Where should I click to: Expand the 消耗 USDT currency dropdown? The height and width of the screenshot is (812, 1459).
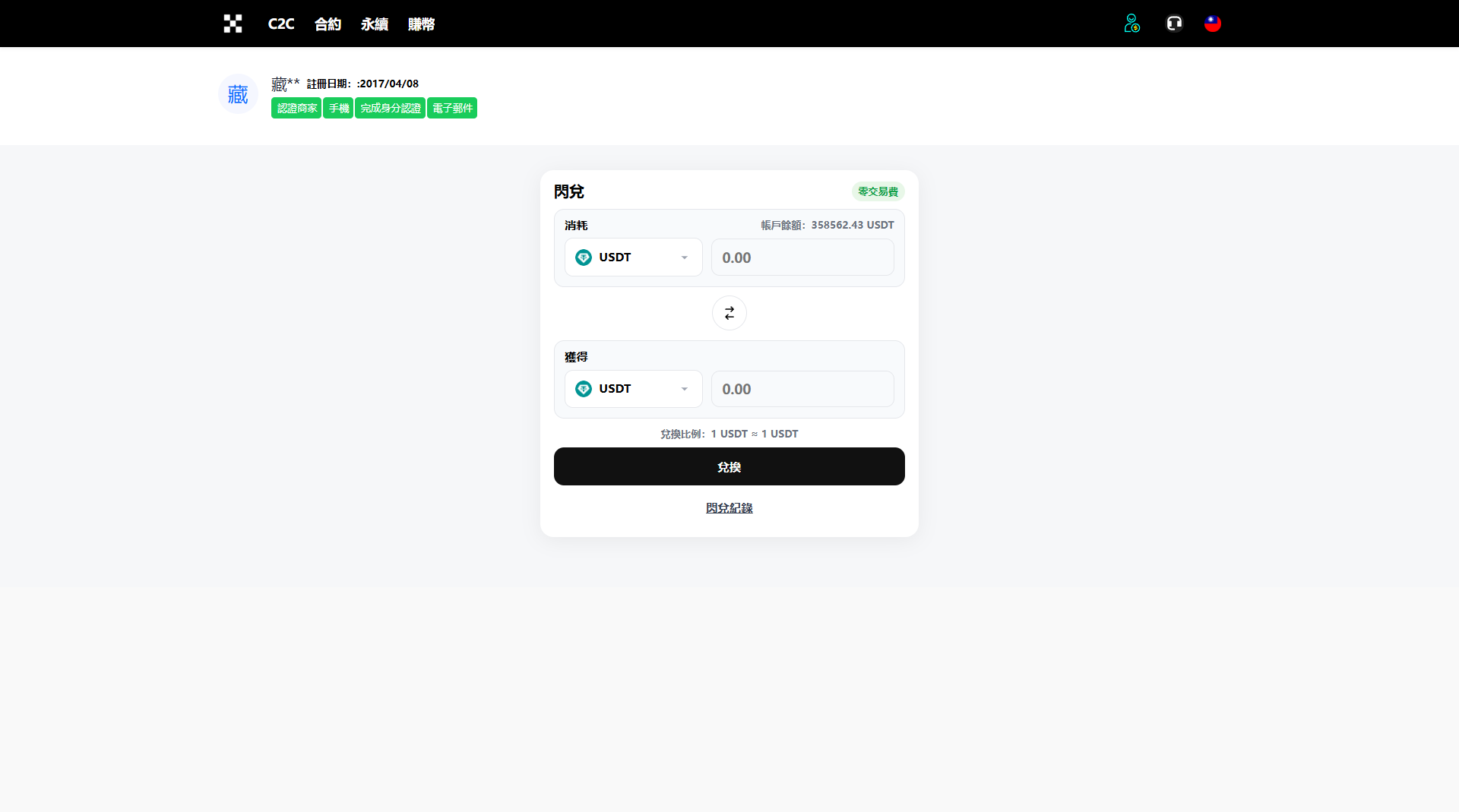634,258
